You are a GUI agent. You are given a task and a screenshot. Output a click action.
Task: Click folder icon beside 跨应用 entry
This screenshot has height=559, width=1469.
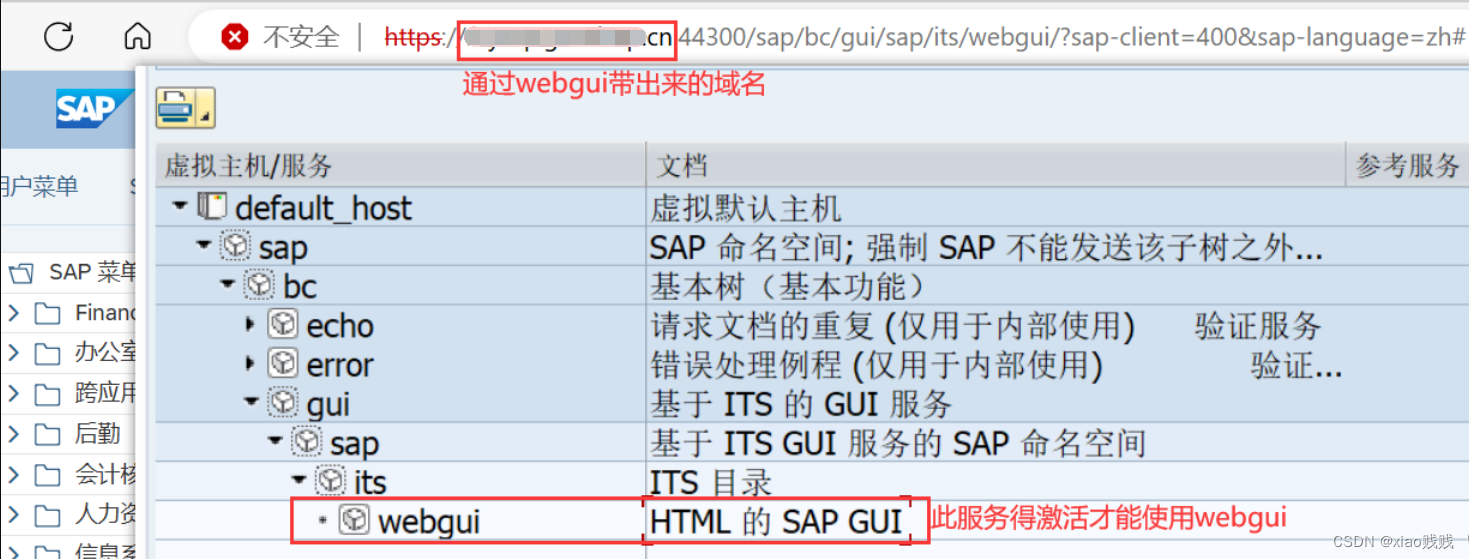47,394
